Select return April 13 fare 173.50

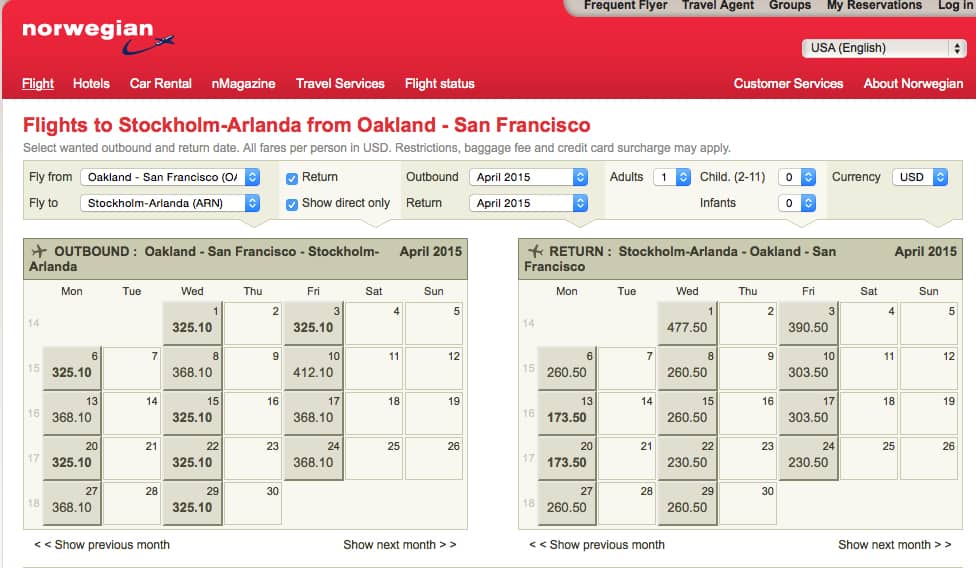566,413
